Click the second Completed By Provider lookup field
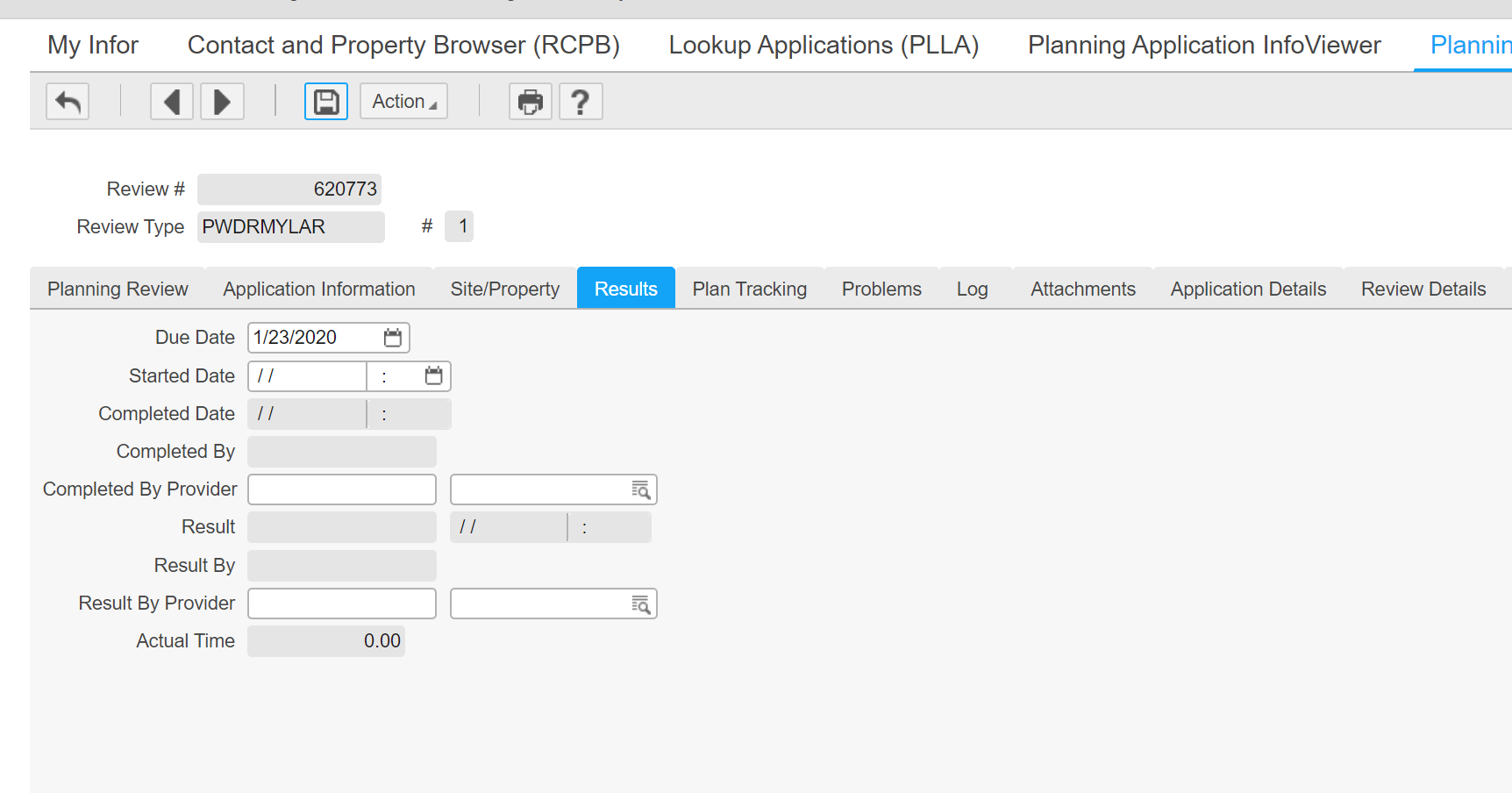Screen dimensions: 1512x793 pos(553,489)
